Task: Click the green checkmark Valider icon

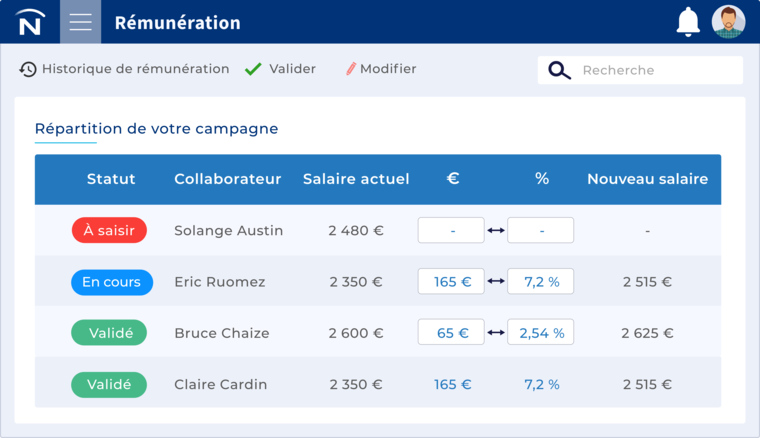Action: pyautogui.click(x=254, y=69)
